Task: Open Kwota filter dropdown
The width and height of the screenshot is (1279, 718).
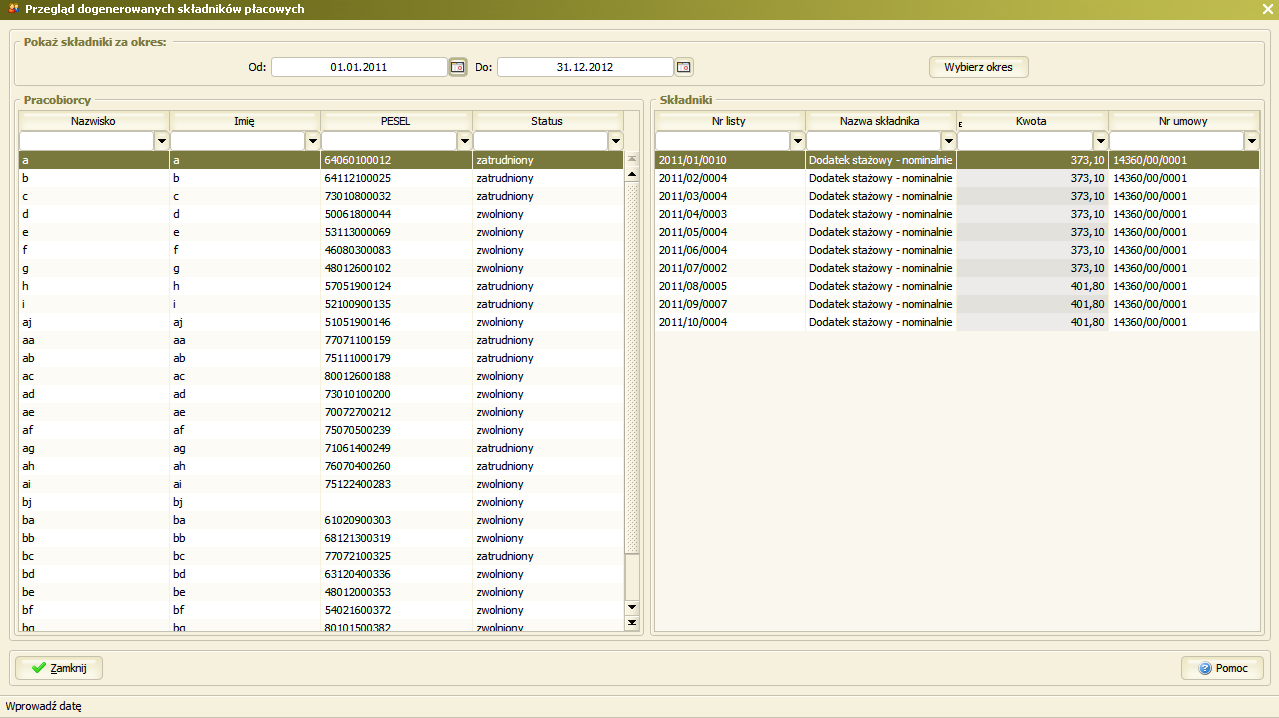Action: (x=1100, y=141)
